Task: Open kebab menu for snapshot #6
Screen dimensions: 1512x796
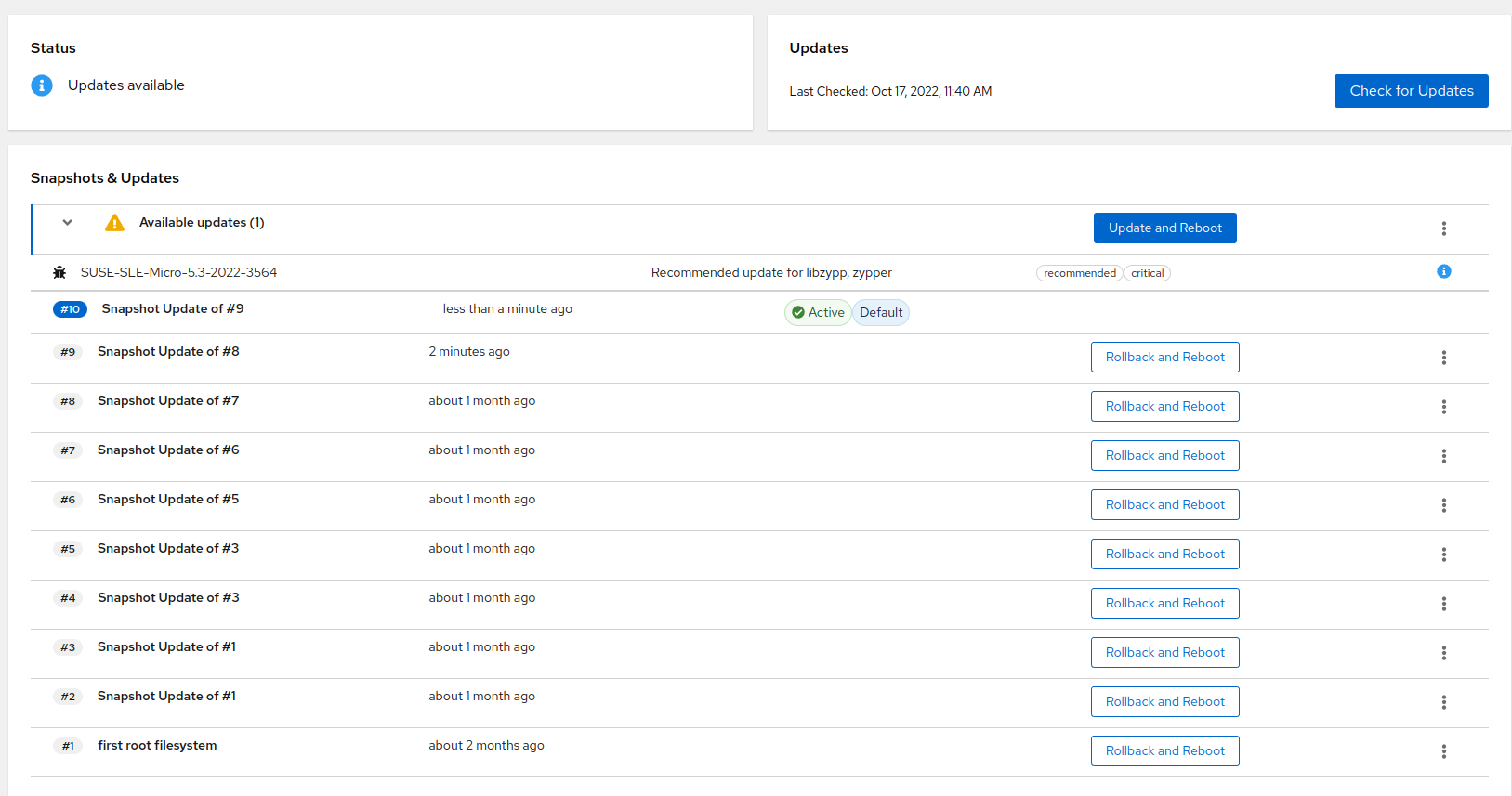Action: [1444, 505]
